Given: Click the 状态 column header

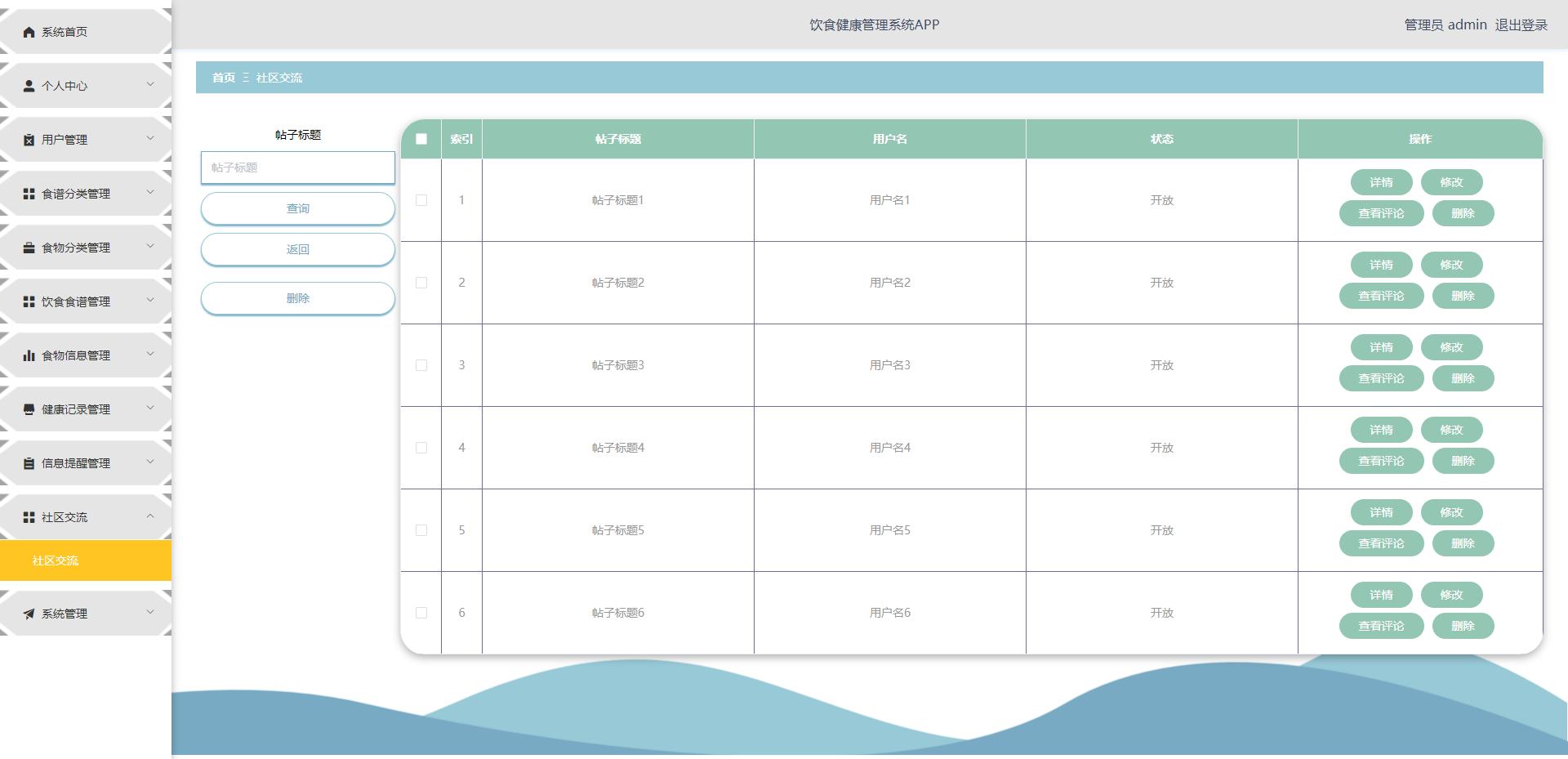Looking at the screenshot, I should [x=1162, y=139].
